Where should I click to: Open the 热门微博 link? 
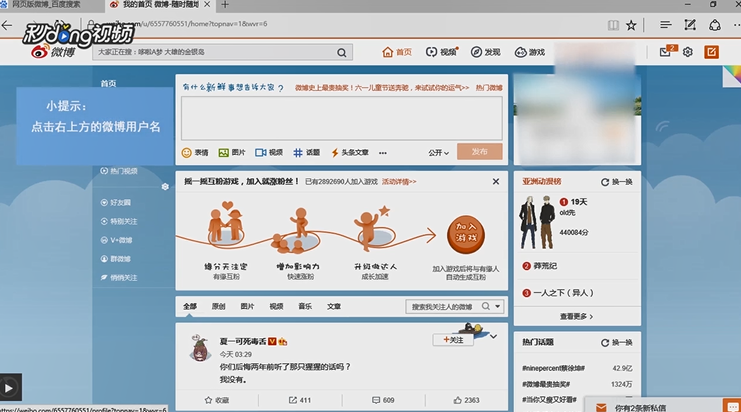click(489, 88)
